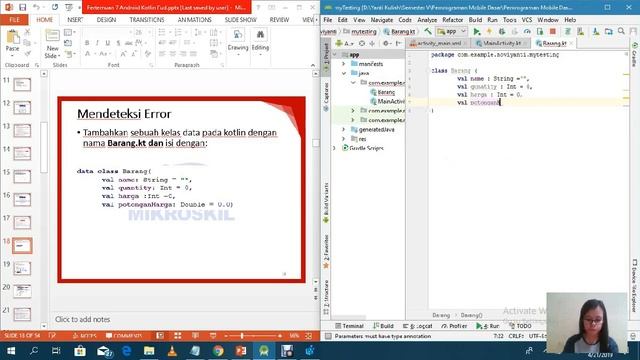Open project view settings gear
The height and width of the screenshot is (360, 640).
pyautogui.click(x=386, y=43)
